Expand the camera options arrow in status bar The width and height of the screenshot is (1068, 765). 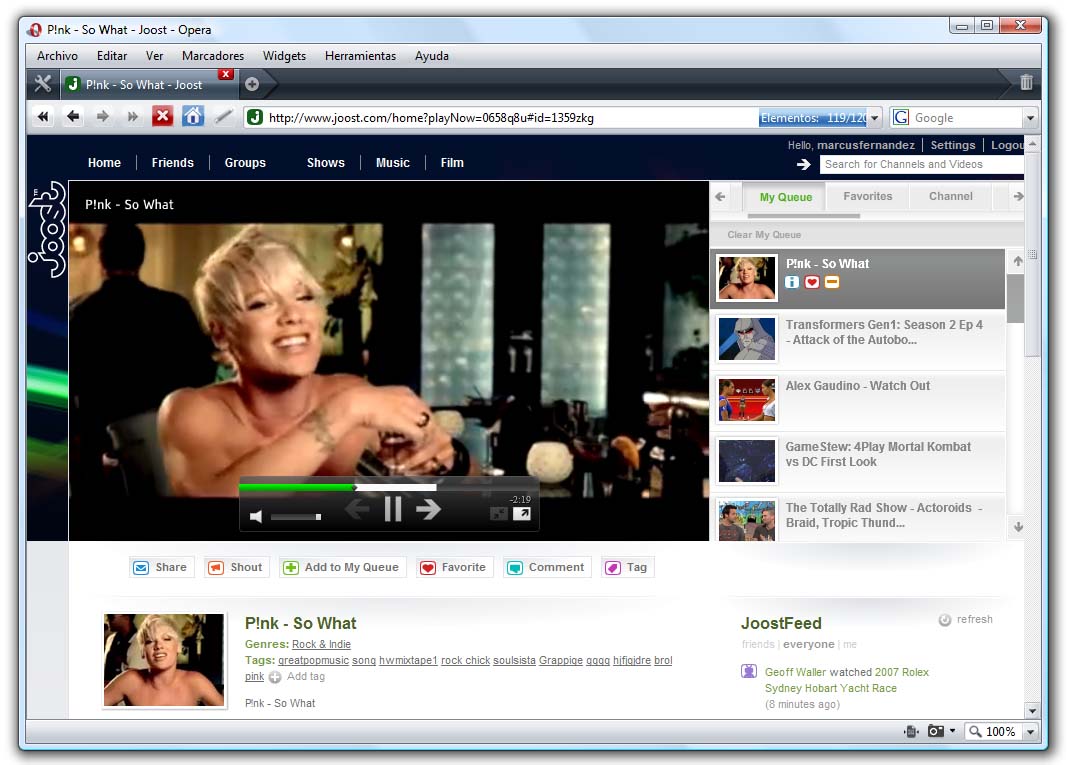pos(952,731)
